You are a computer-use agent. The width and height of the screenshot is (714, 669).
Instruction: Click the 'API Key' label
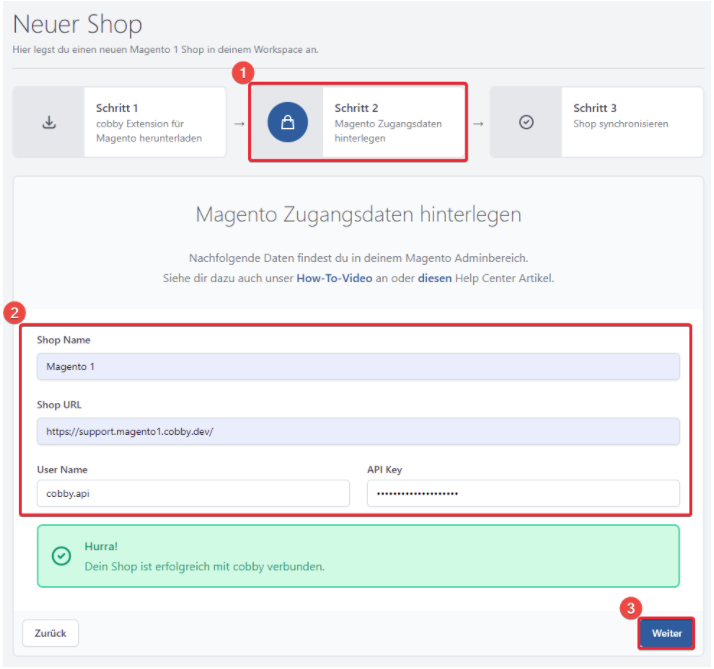tap(385, 470)
